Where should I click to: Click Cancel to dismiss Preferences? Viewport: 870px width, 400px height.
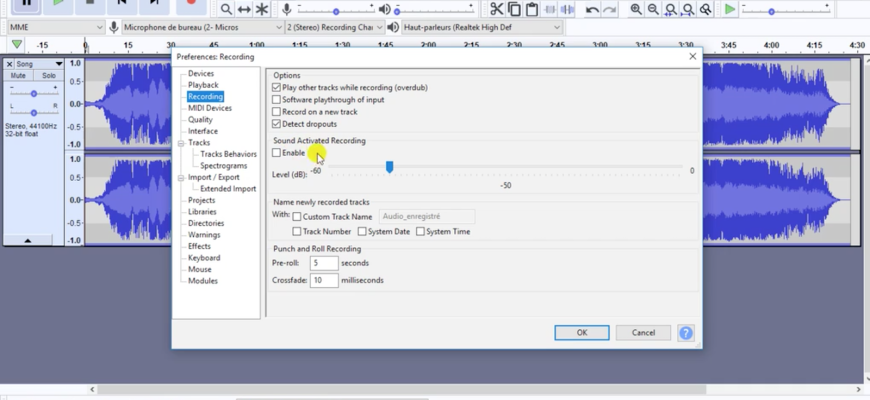[643, 333]
